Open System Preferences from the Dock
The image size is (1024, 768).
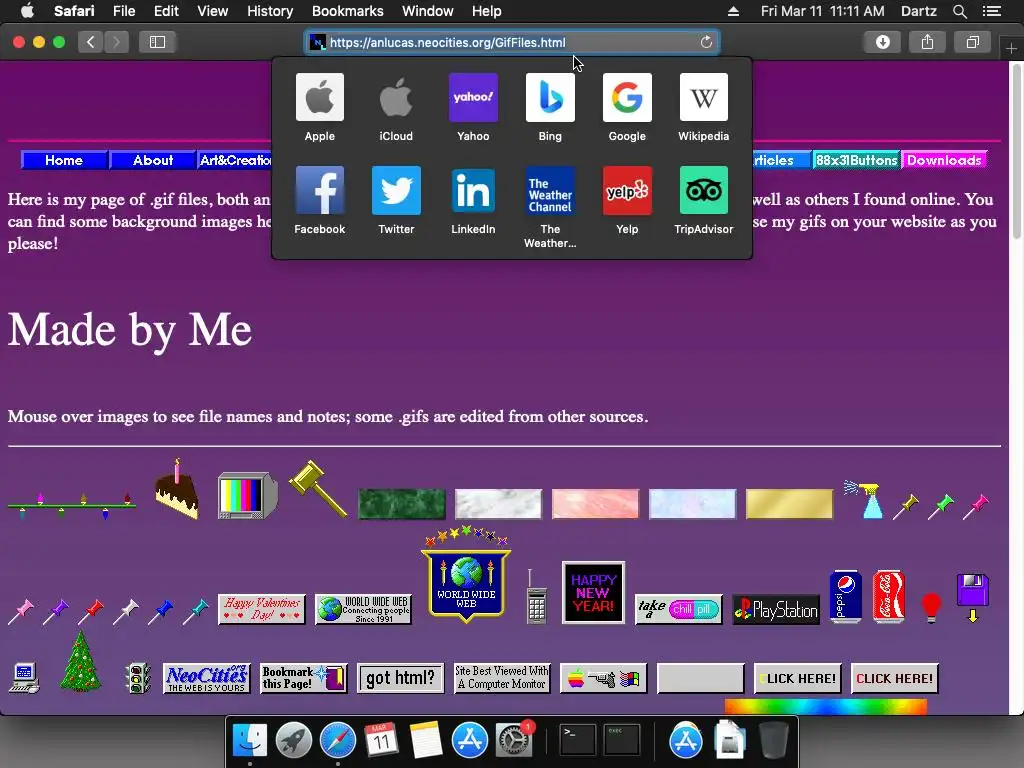click(x=514, y=740)
